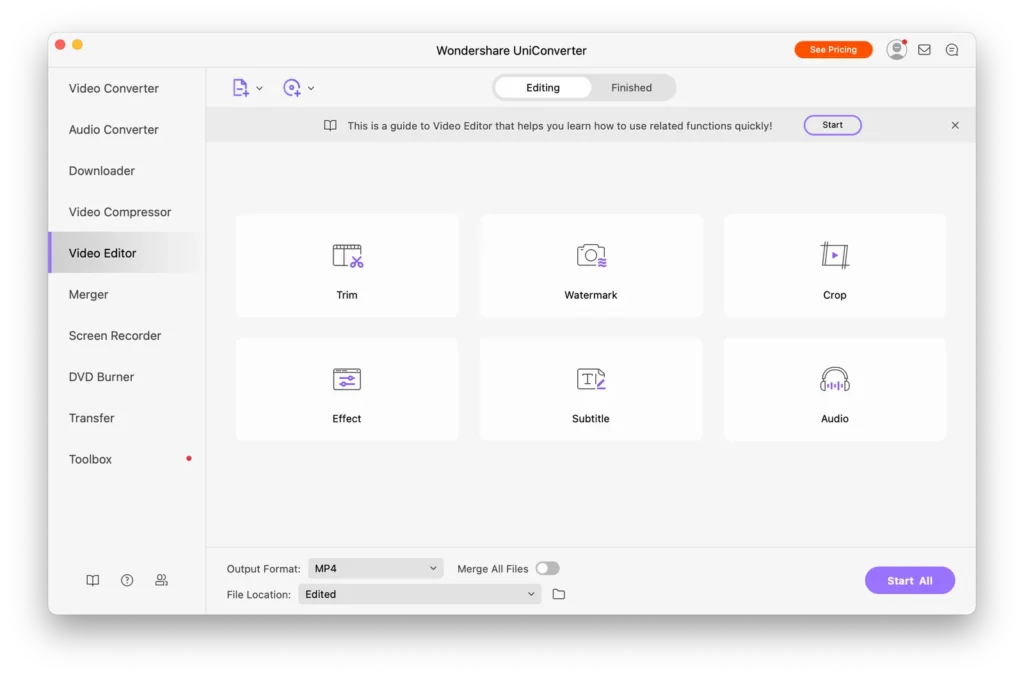This screenshot has height=678, width=1024.
Task: Click the Crop card label
Action: pos(835,295)
